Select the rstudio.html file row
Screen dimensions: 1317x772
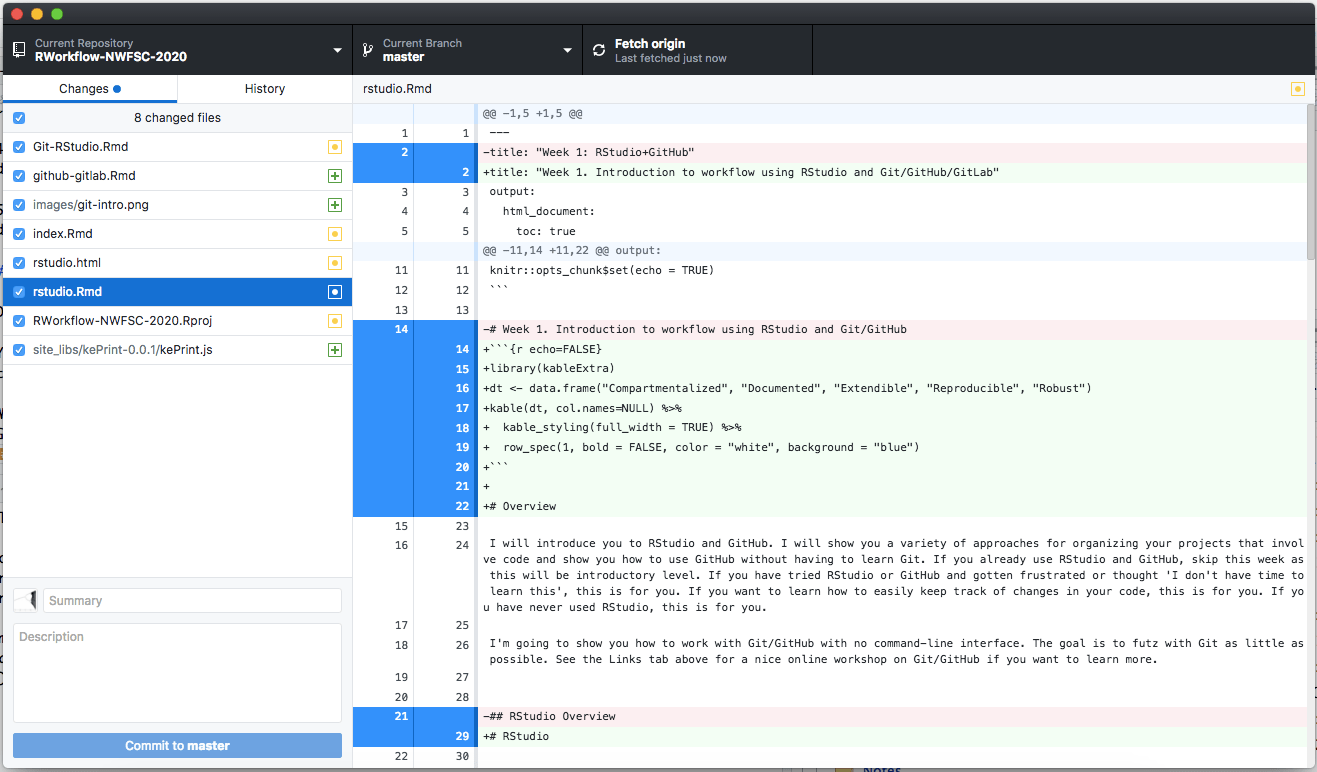click(177, 263)
